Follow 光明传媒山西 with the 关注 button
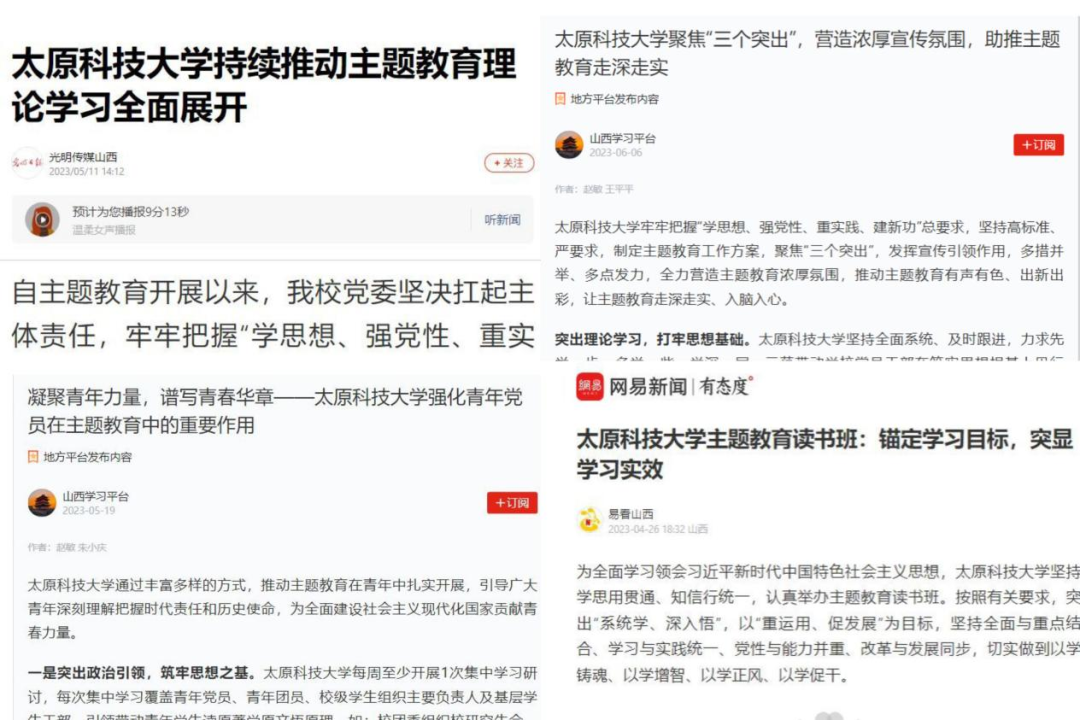Image resolution: width=1080 pixels, height=720 pixels. tap(509, 163)
